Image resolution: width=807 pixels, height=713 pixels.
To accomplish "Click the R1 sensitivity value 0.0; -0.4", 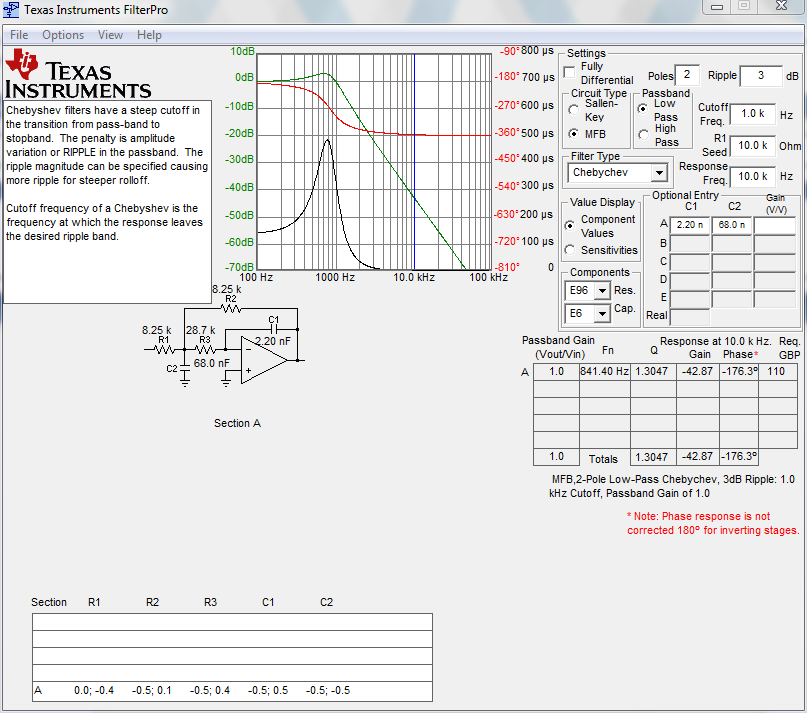I will 94,690.
